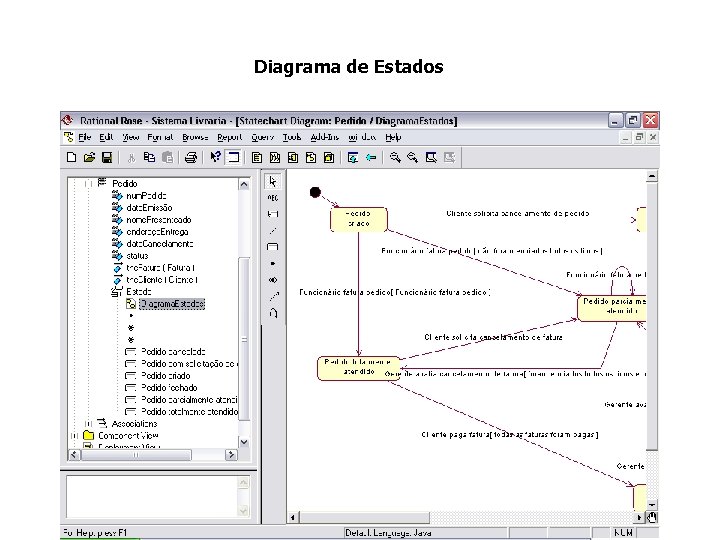
Task: Activate the context-sensitive help arrow icon
Action: click(215, 157)
